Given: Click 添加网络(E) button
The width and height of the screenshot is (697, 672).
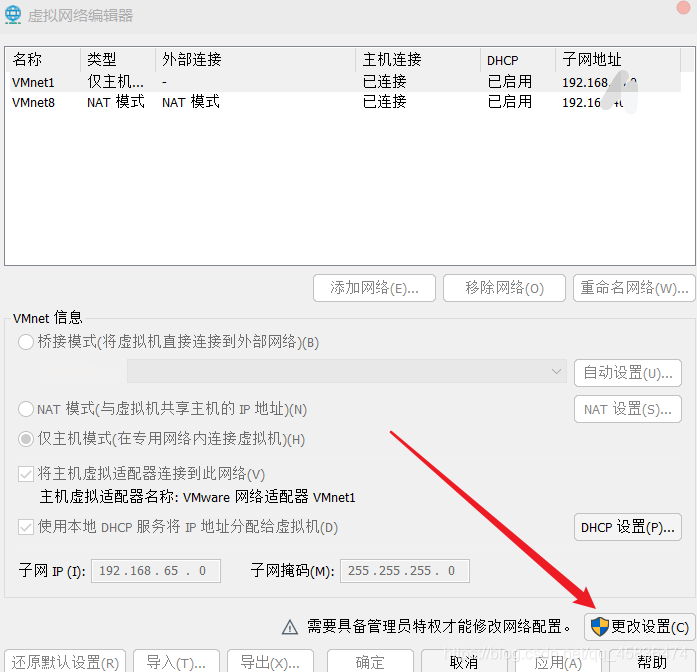Looking at the screenshot, I should [x=374, y=288].
